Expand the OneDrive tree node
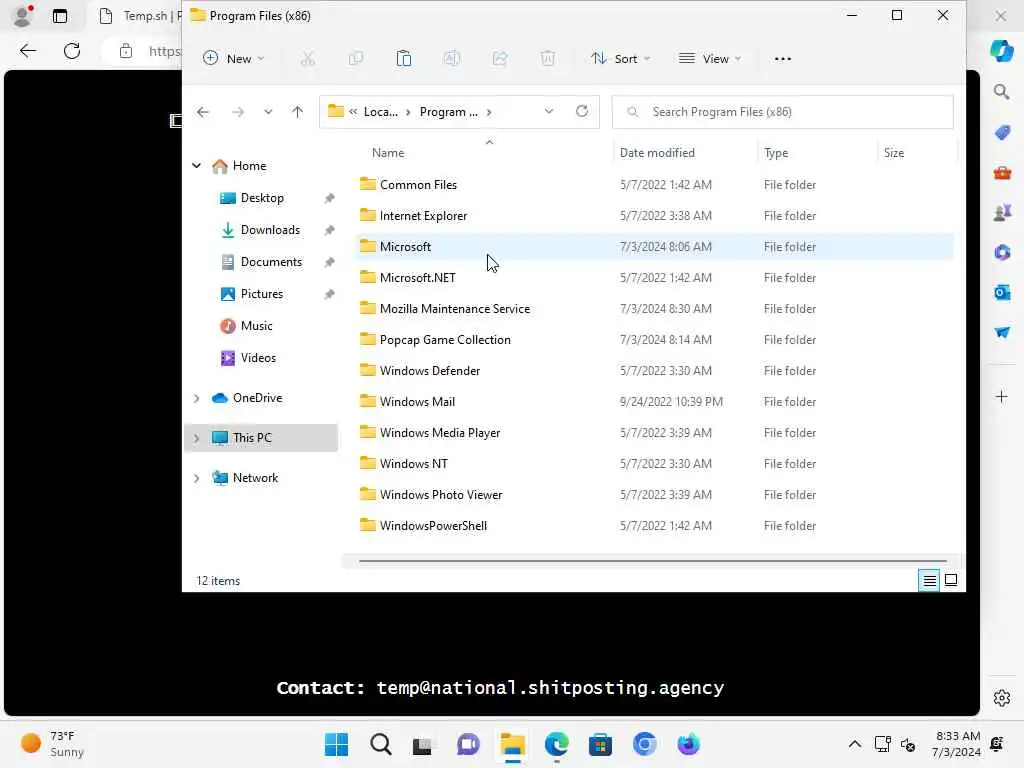Screen dimensions: 1024x768 (197, 398)
